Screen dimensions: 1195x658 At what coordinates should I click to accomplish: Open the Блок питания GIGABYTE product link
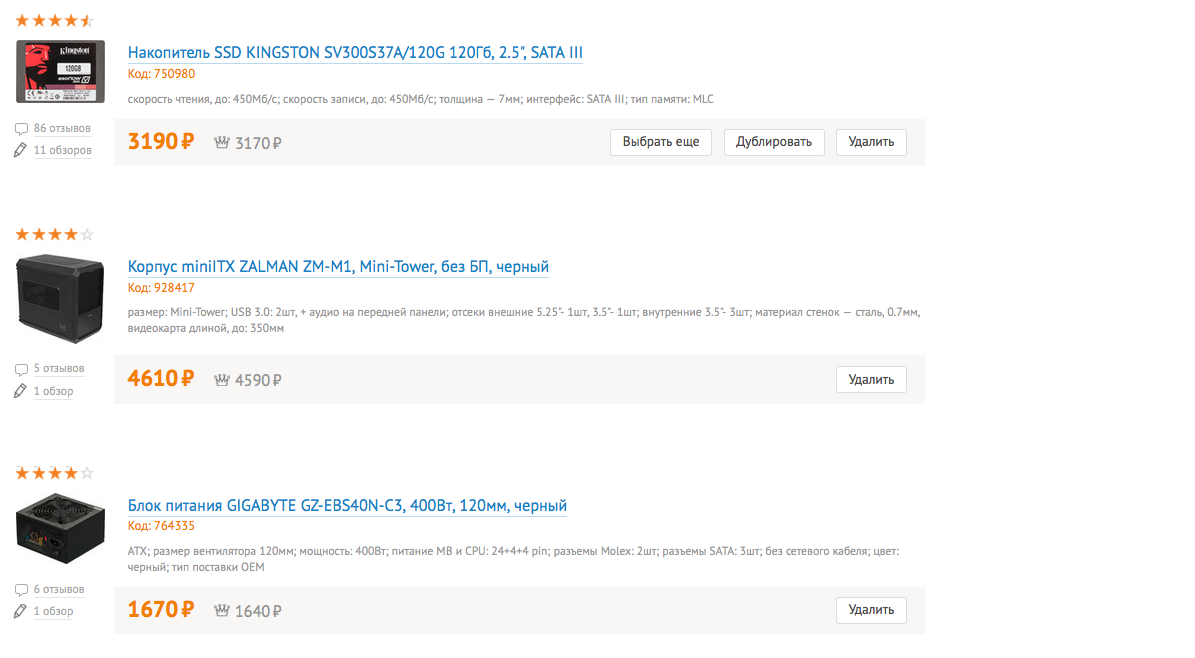point(348,506)
